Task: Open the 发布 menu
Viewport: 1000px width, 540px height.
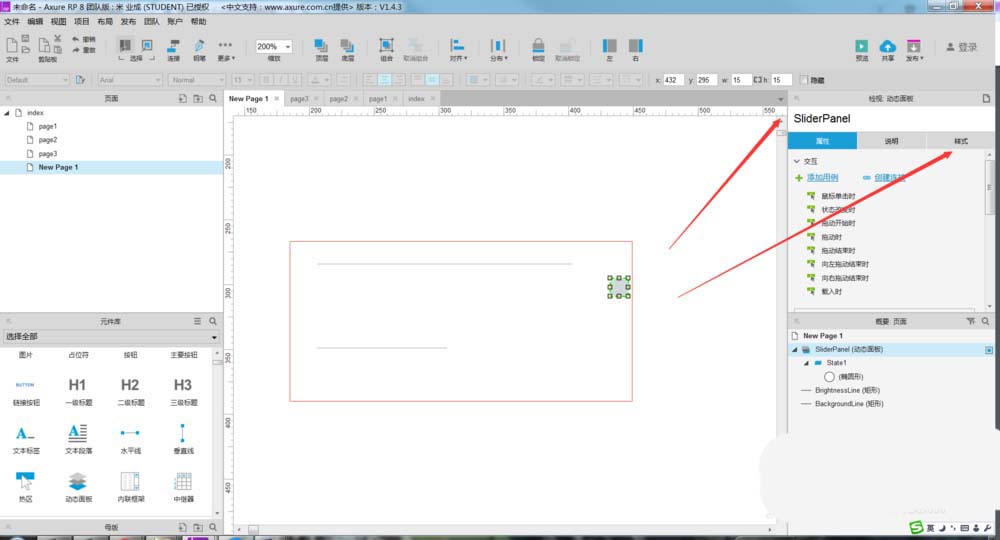Action: tap(128, 22)
